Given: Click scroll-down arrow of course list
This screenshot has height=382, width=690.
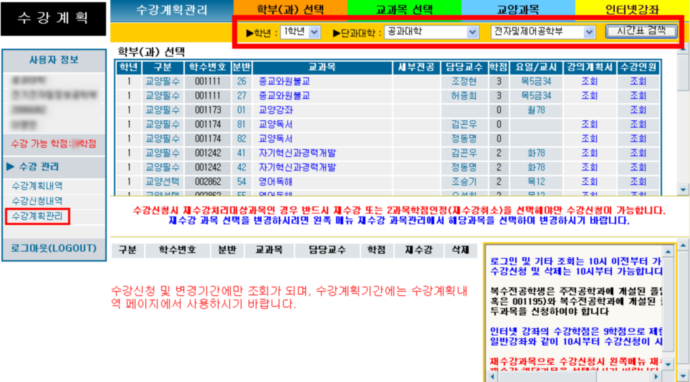Looking at the screenshot, I should tap(683, 190).
